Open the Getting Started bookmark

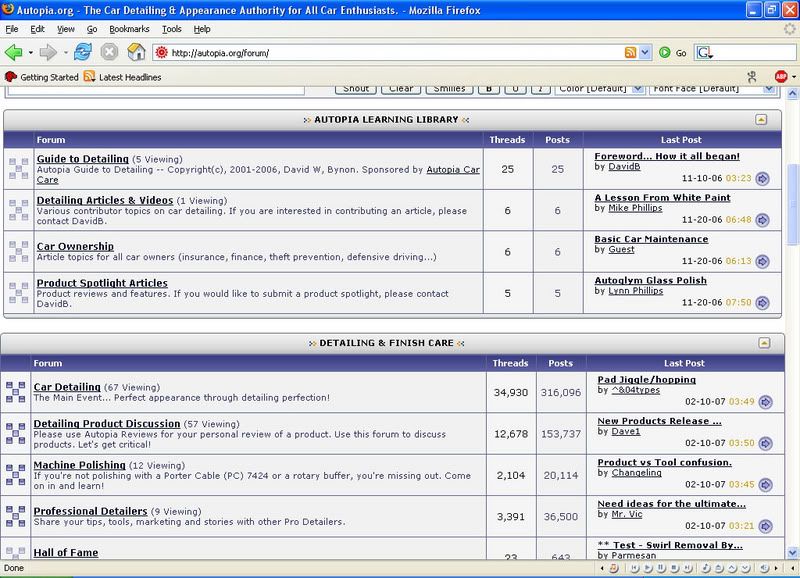pos(41,77)
